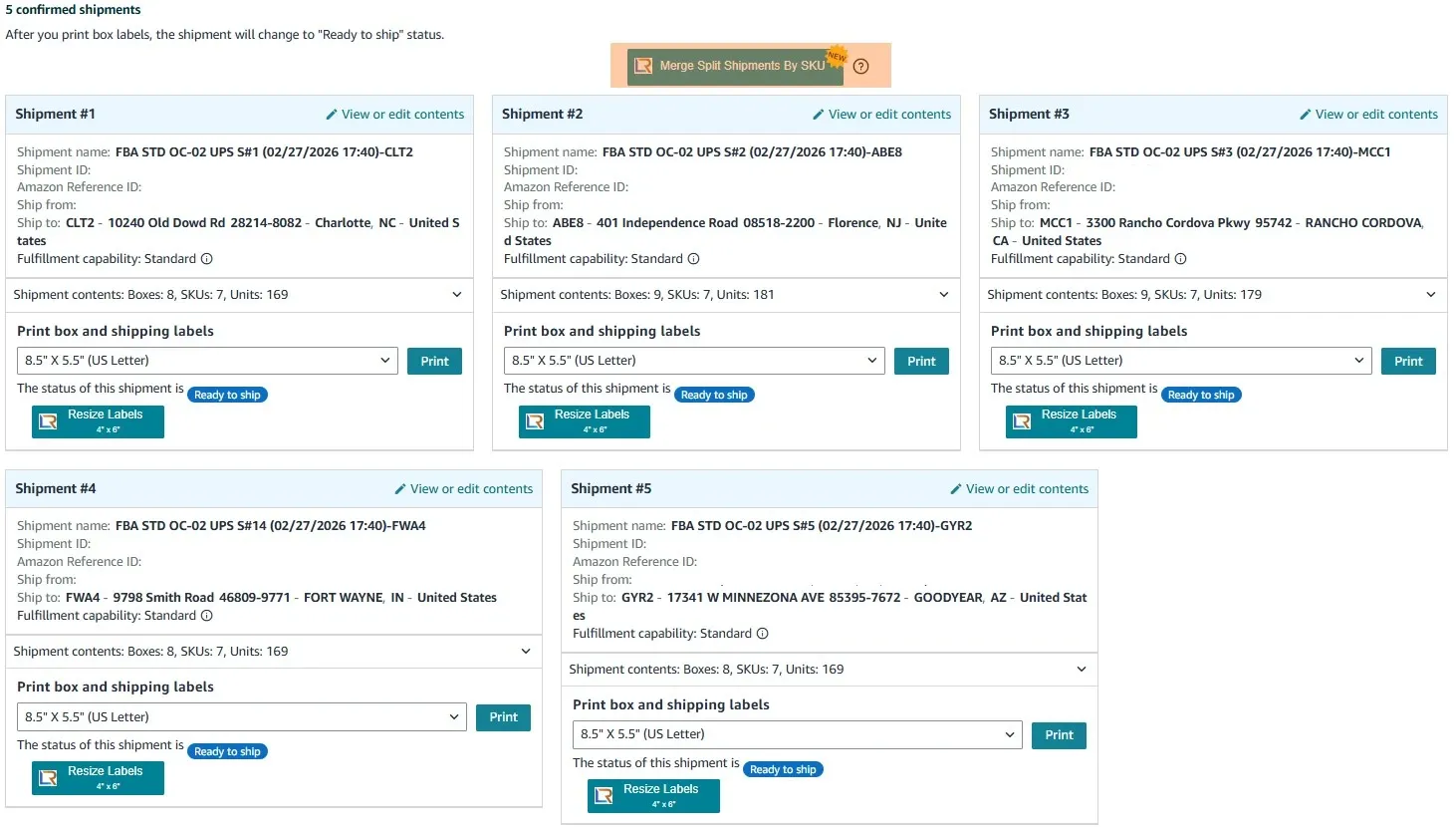
Task: Click Ready to ship badge in Shipment #1
Action: pyautogui.click(x=227, y=396)
